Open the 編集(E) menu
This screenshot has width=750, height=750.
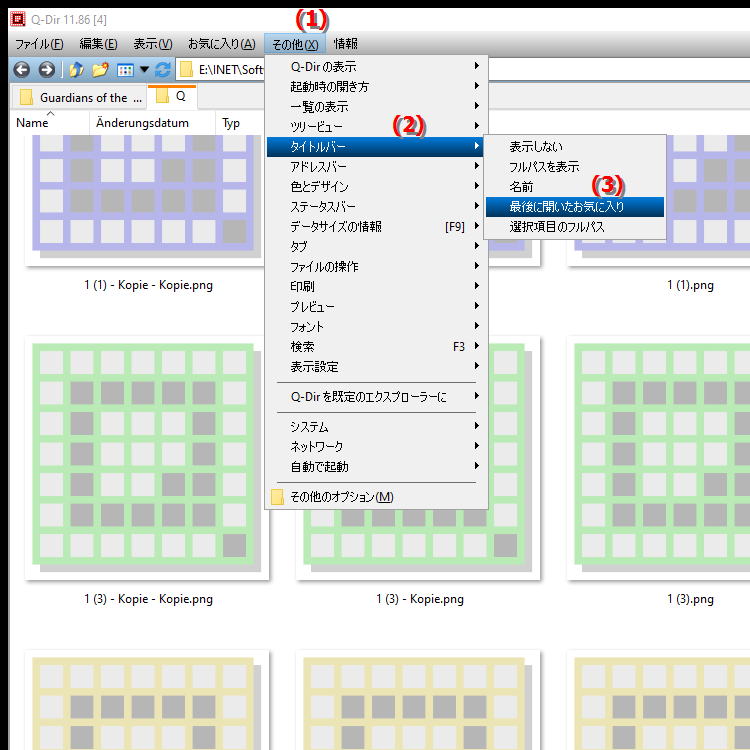point(98,44)
